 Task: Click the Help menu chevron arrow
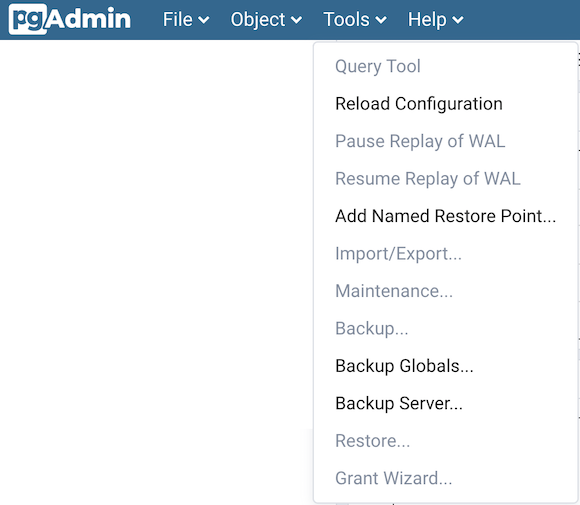click(x=458, y=20)
